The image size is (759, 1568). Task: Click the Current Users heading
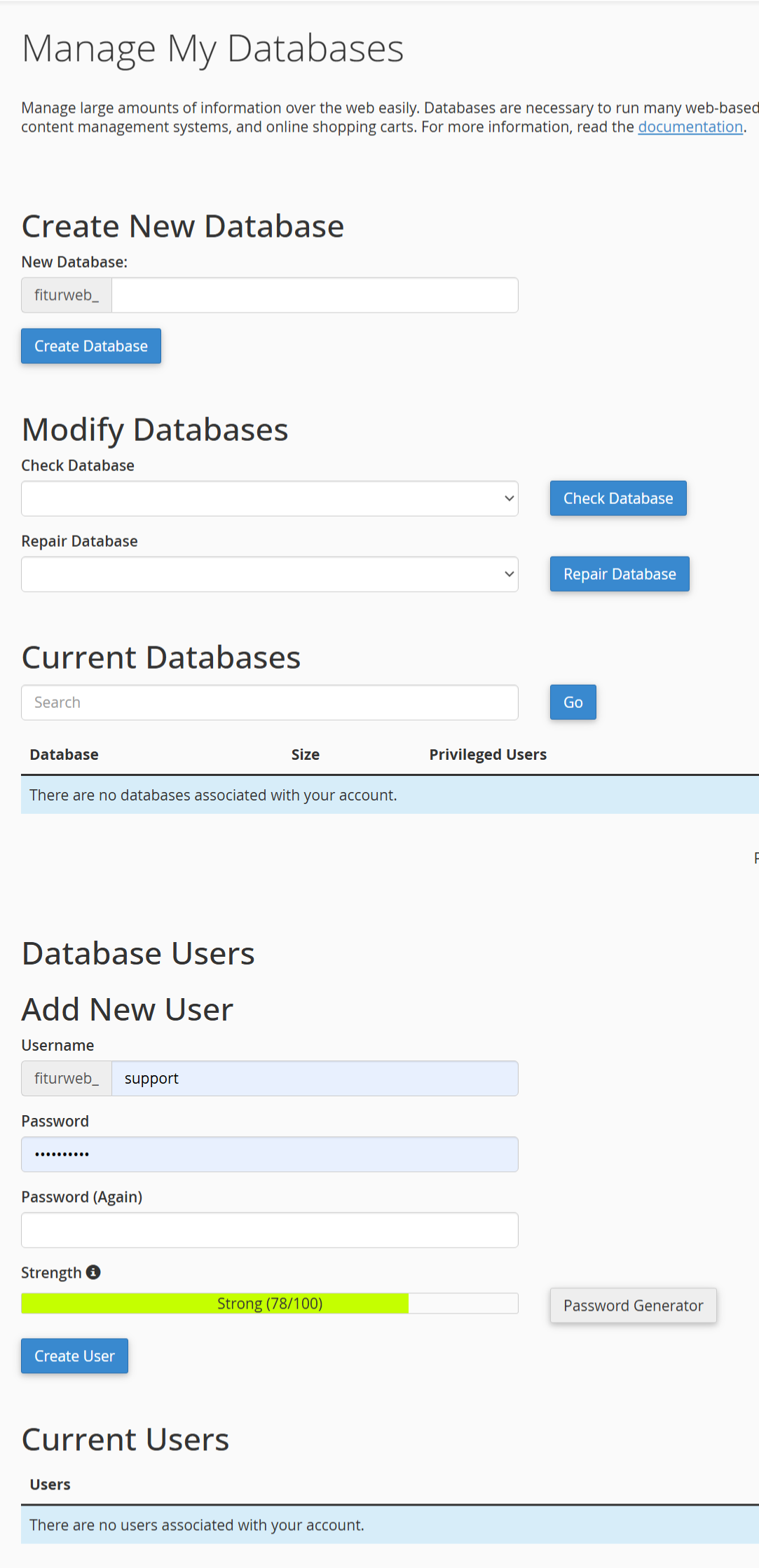(125, 1440)
